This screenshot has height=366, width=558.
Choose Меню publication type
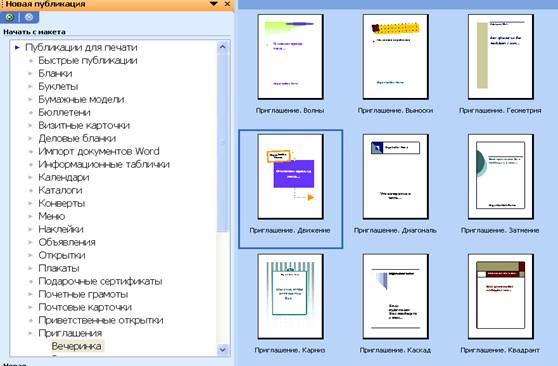[x=52, y=216]
